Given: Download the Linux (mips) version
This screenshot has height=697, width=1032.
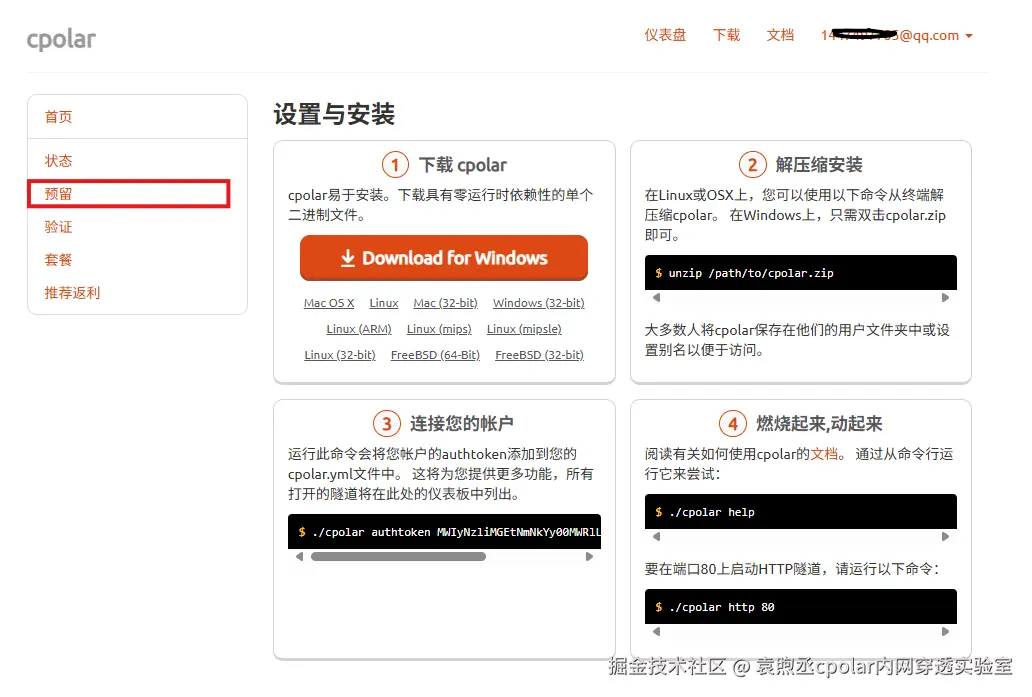Looking at the screenshot, I should click(x=439, y=329).
